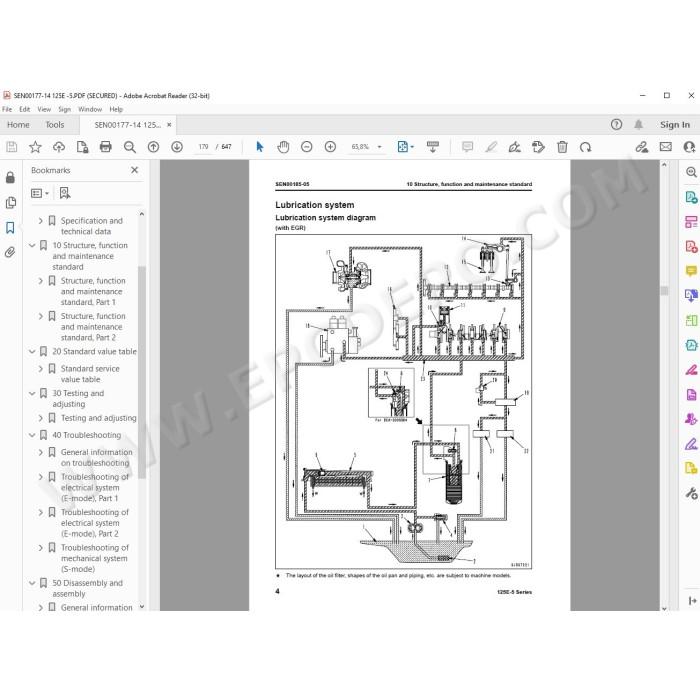Open the View menu

tap(44, 109)
